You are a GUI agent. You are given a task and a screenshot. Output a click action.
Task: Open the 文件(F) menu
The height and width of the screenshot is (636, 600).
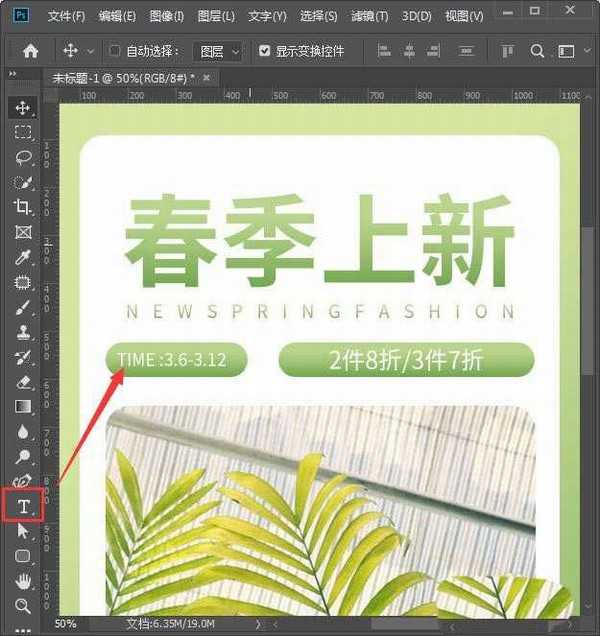[66, 17]
